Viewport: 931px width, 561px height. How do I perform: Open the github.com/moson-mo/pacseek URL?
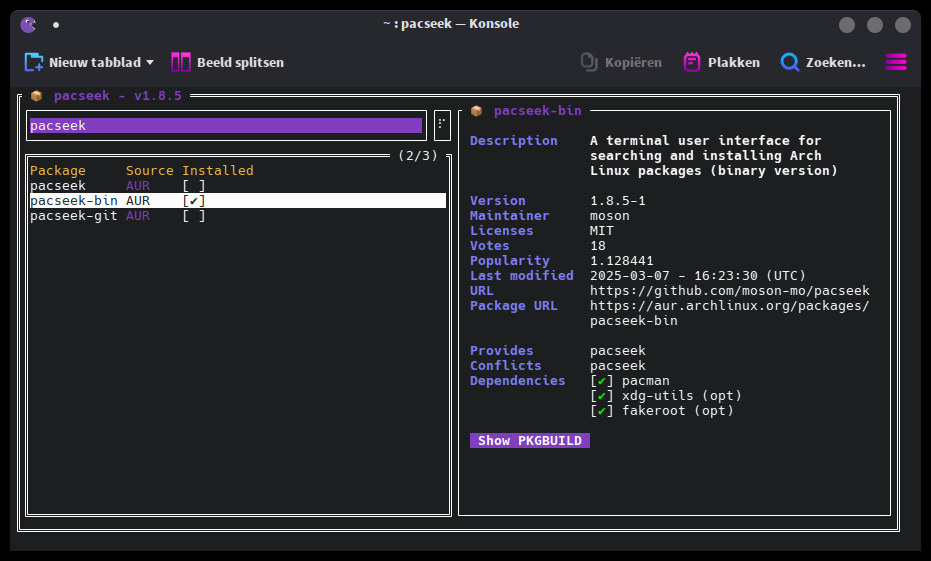coord(729,290)
